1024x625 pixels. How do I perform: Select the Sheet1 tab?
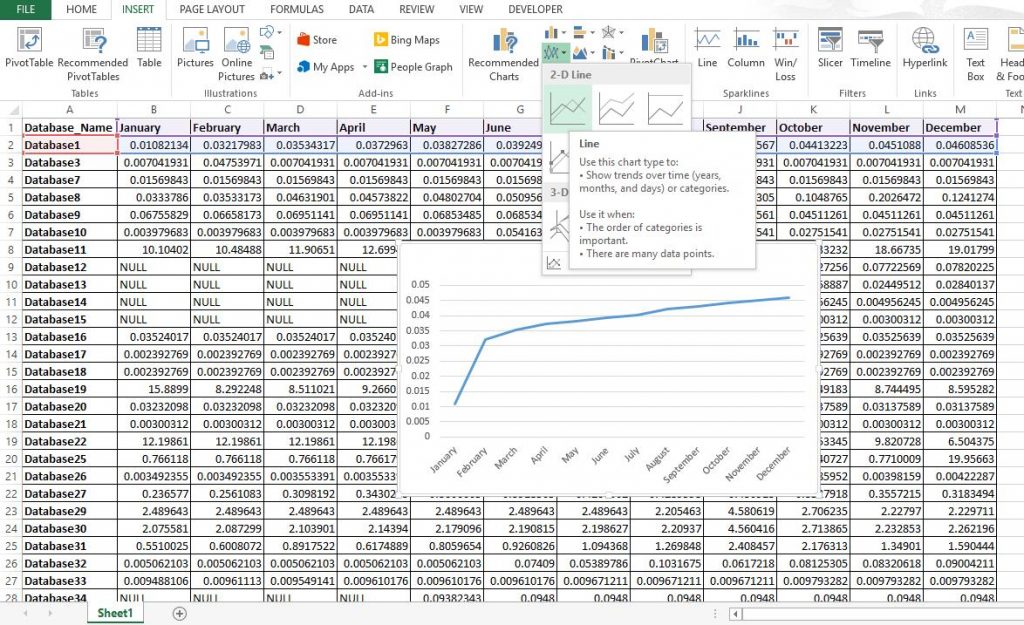(115, 612)
